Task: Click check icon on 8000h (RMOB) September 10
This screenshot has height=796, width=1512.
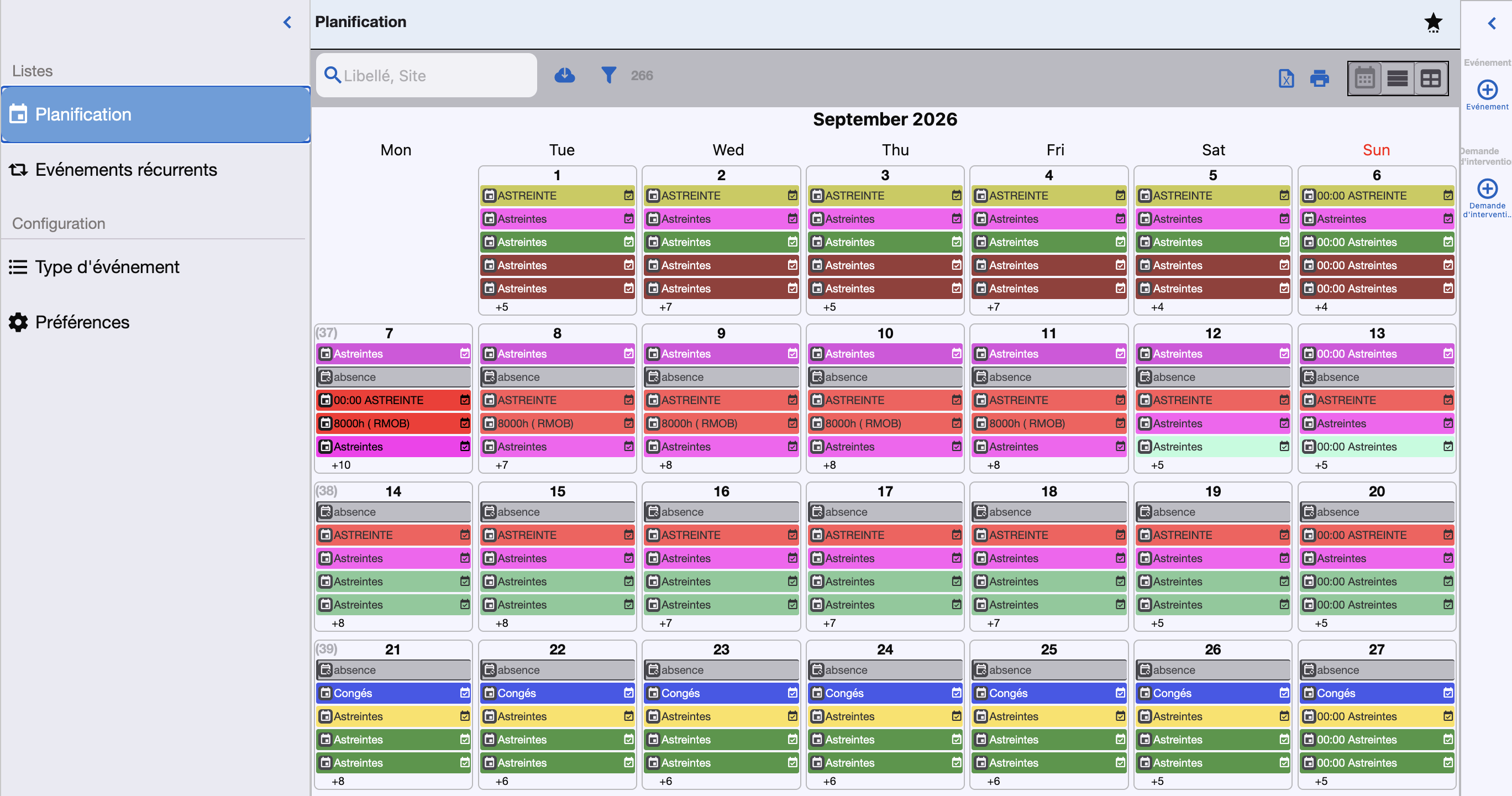Action: pyautogui.click(x=956, y=423)
